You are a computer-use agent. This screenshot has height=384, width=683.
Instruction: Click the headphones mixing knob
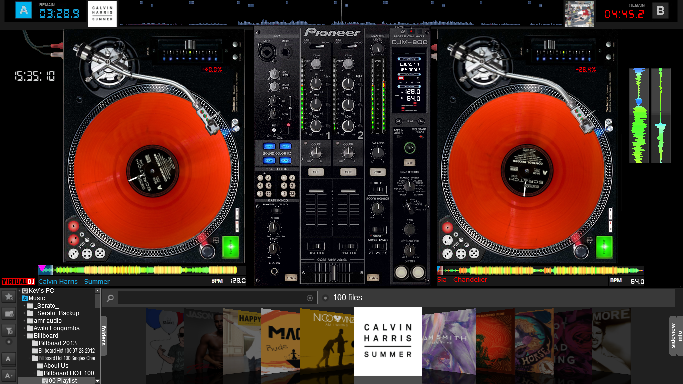pos(273,227)
